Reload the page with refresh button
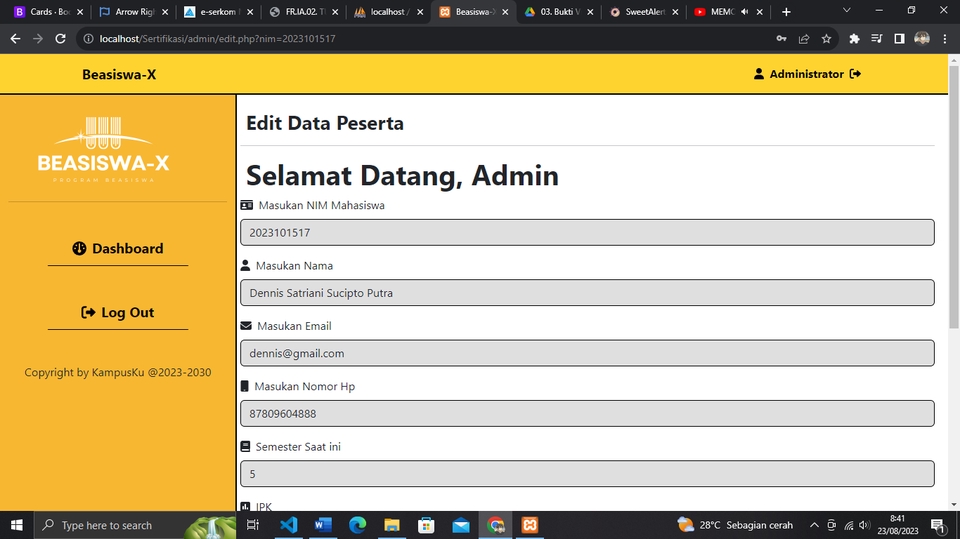This screenshot has width=960, height=539. 60,39
